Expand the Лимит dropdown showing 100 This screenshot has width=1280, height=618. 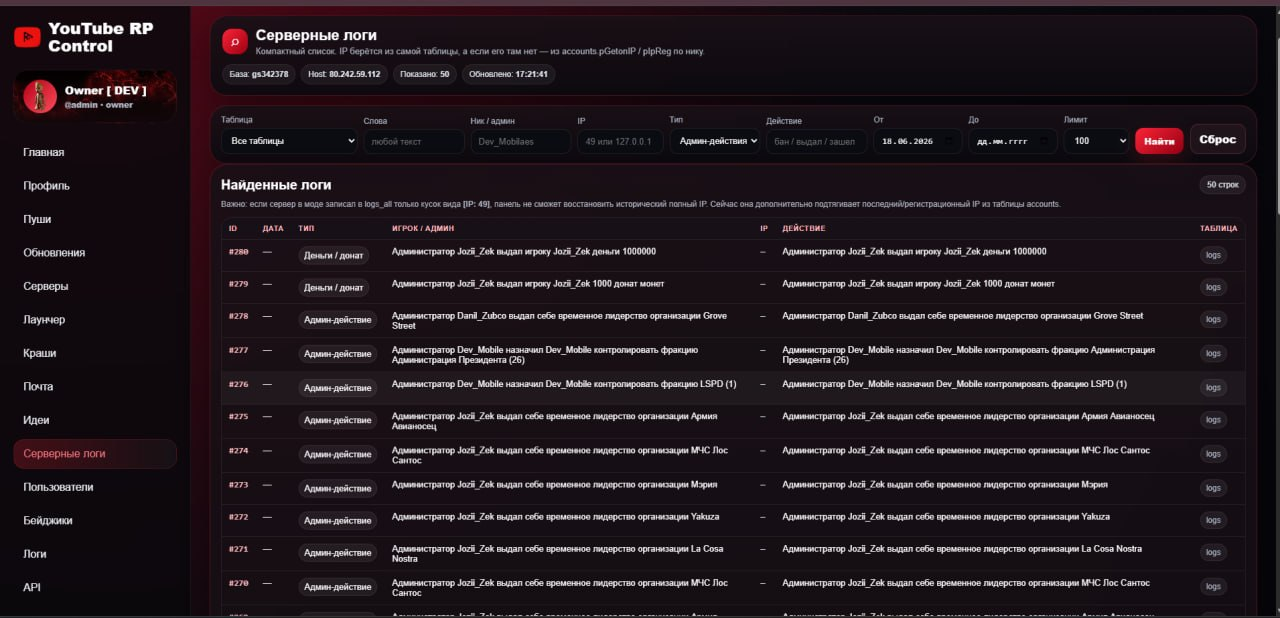(1096, 142)
